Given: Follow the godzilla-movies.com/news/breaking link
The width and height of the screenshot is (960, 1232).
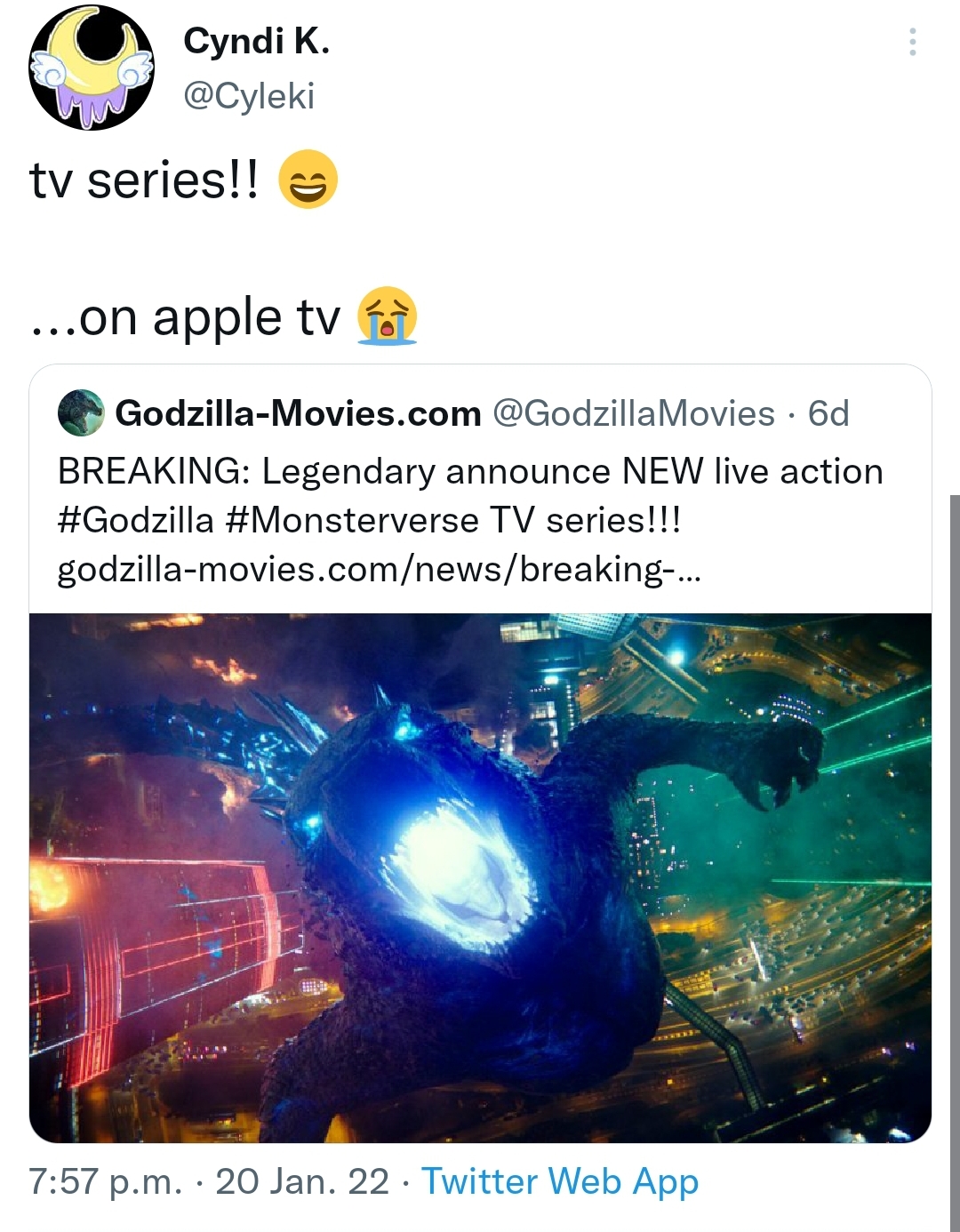Looking at the screenshot, I should point(380,569).
